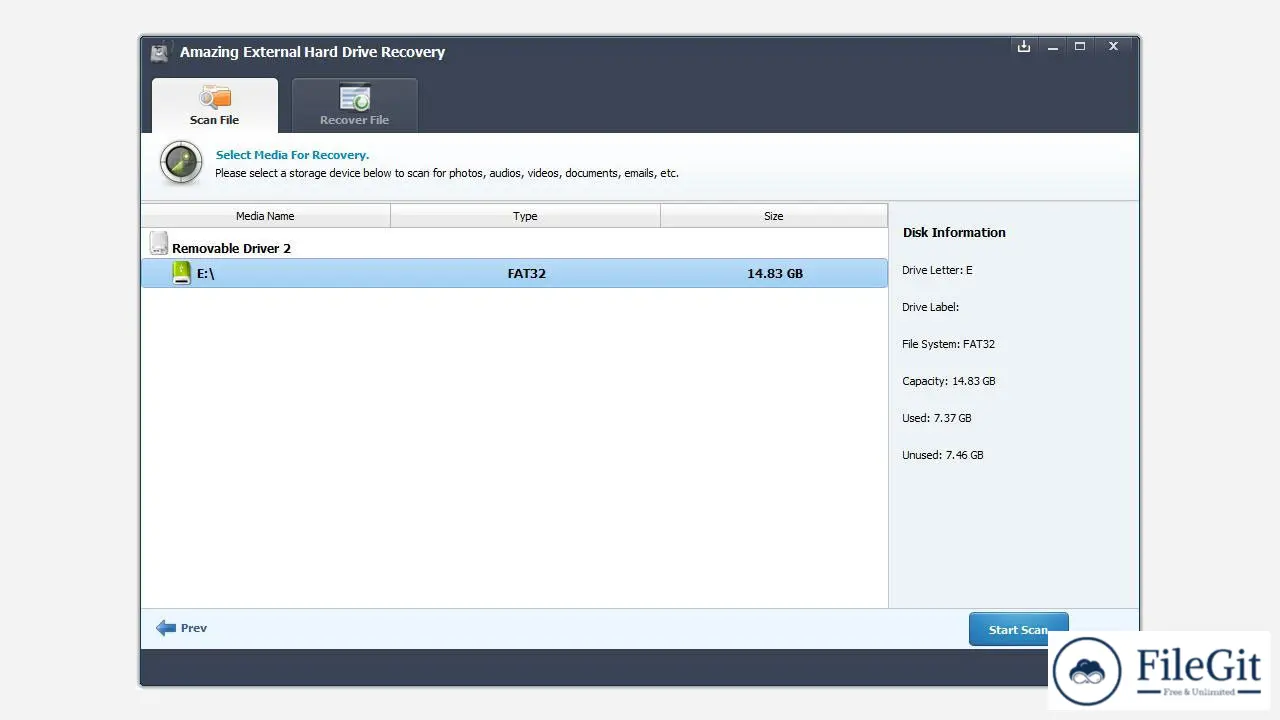1280x720 pixels.
Task: Click the Drive Label entry
Action: pyautogui.click(x=930, y=307)
